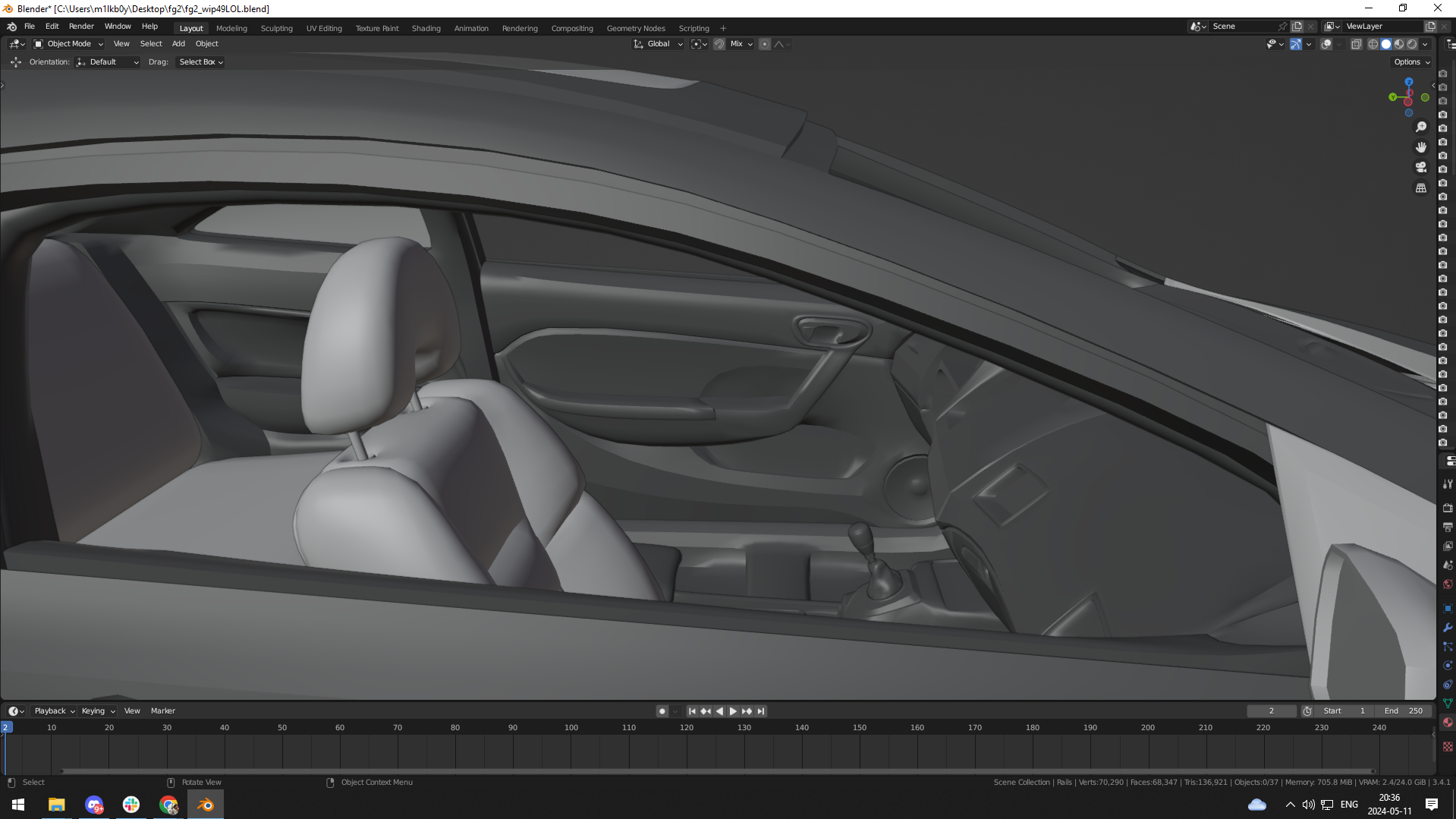The width and height of the screenshot is (1456, 819).
Task: Open the viewport shading options dropdown
Action: pos(1425,44)
